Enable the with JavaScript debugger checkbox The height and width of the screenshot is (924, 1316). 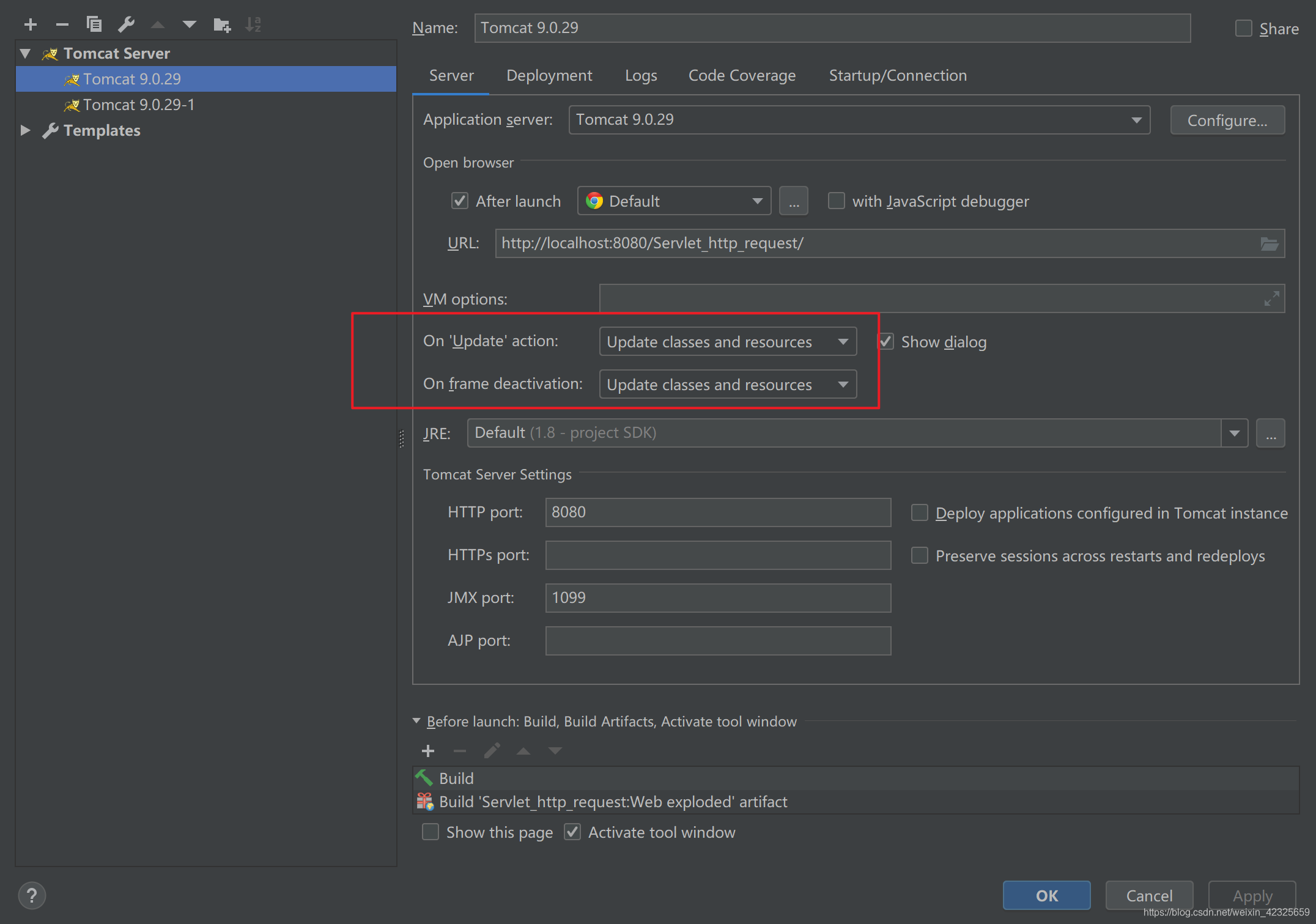coord(836,201)
